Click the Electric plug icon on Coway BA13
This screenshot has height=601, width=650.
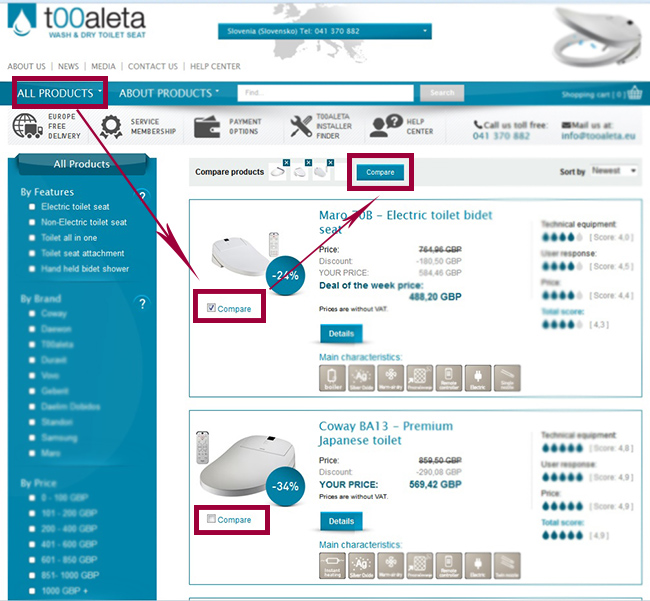pos(478,565)
